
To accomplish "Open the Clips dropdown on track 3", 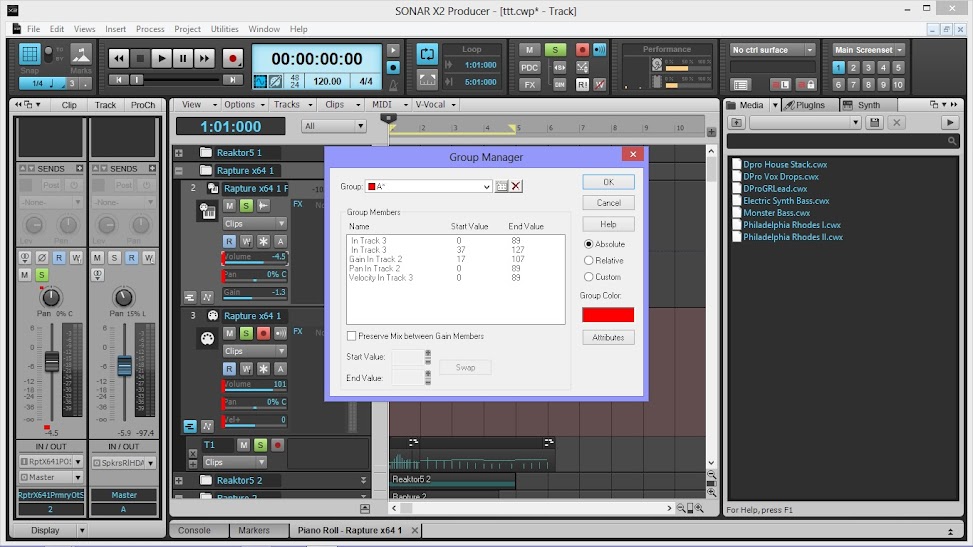I will point(254,351).
